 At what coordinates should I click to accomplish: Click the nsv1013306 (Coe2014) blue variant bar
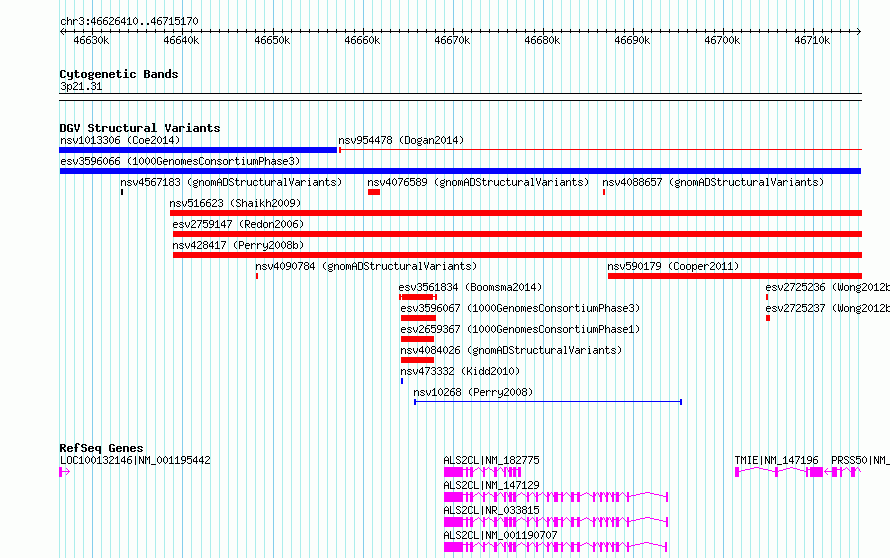tap(198, 150)
